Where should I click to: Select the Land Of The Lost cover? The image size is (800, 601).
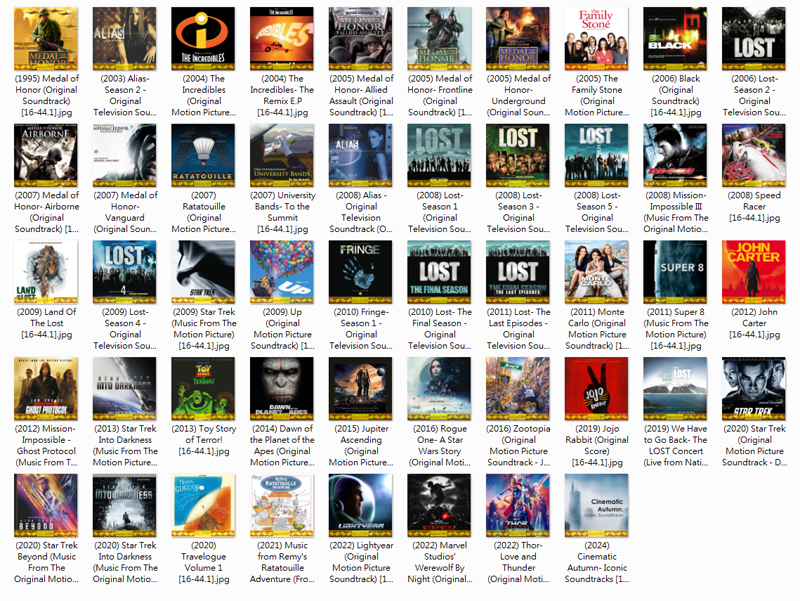pos(46,272)
